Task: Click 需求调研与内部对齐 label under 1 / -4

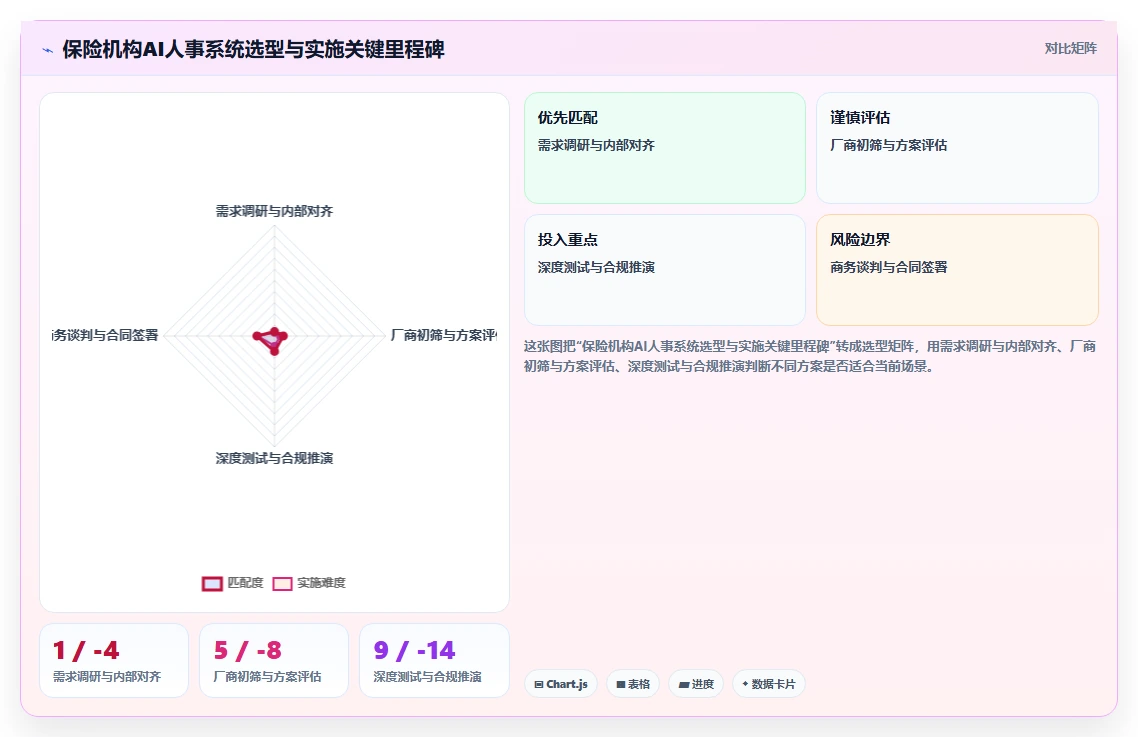Action: pyautogui.click(x=107, y=677)
